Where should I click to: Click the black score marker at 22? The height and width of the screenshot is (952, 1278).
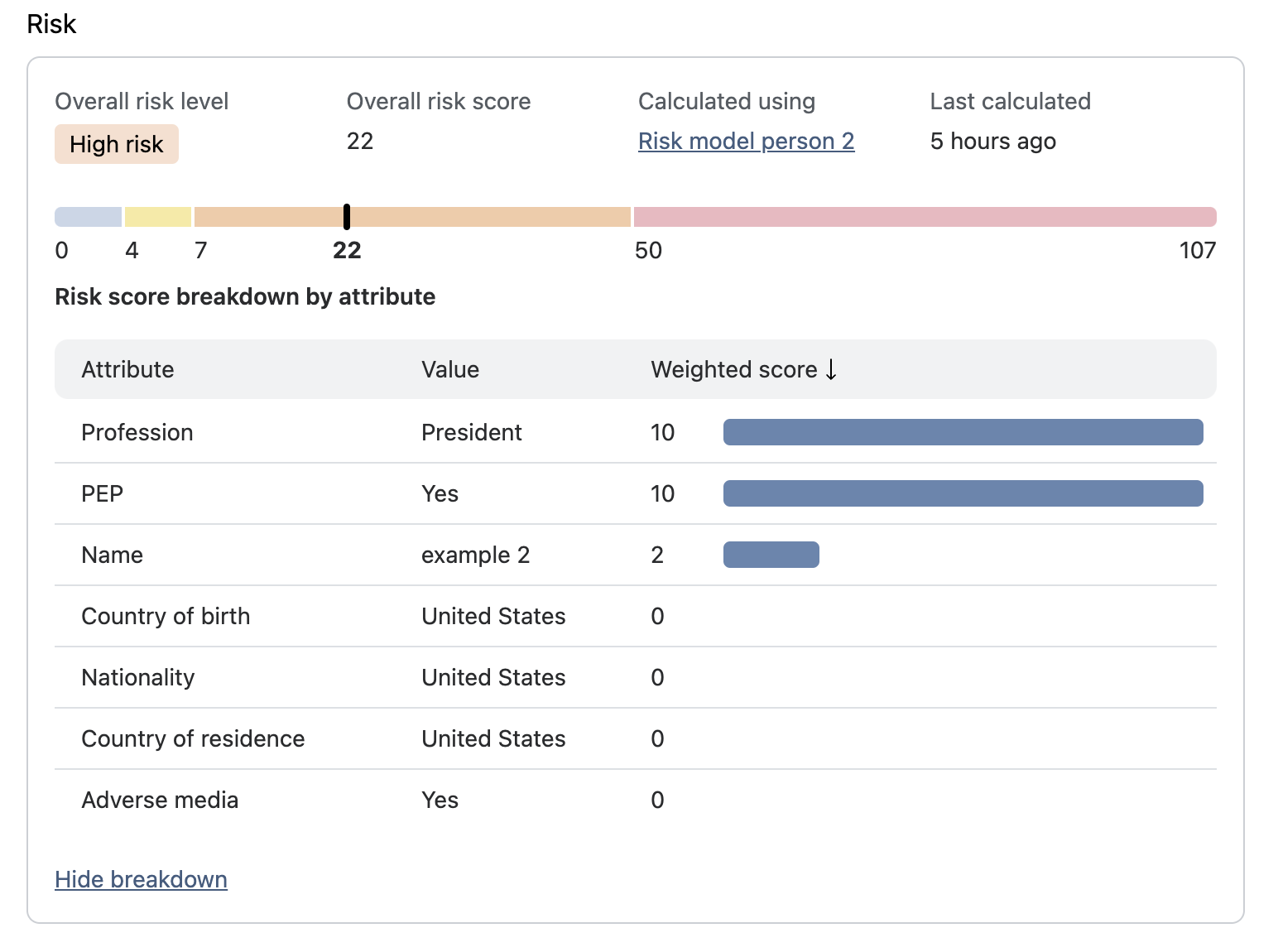346,217
